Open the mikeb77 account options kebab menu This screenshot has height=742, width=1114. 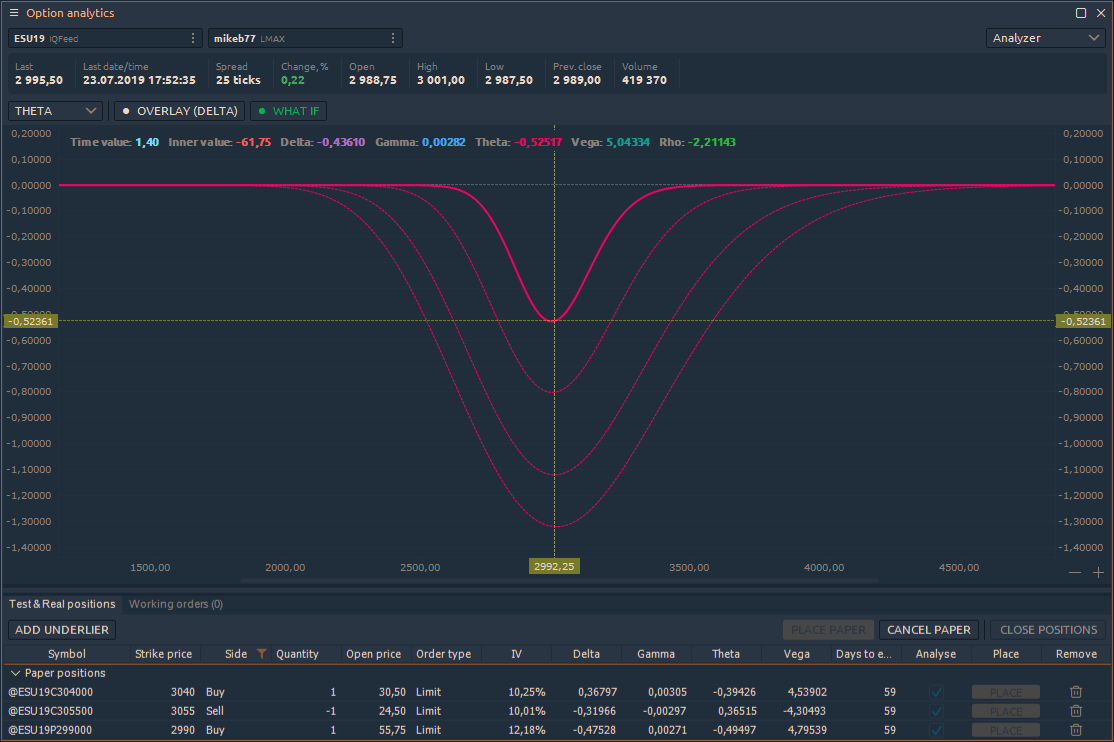tap(393, 38)
